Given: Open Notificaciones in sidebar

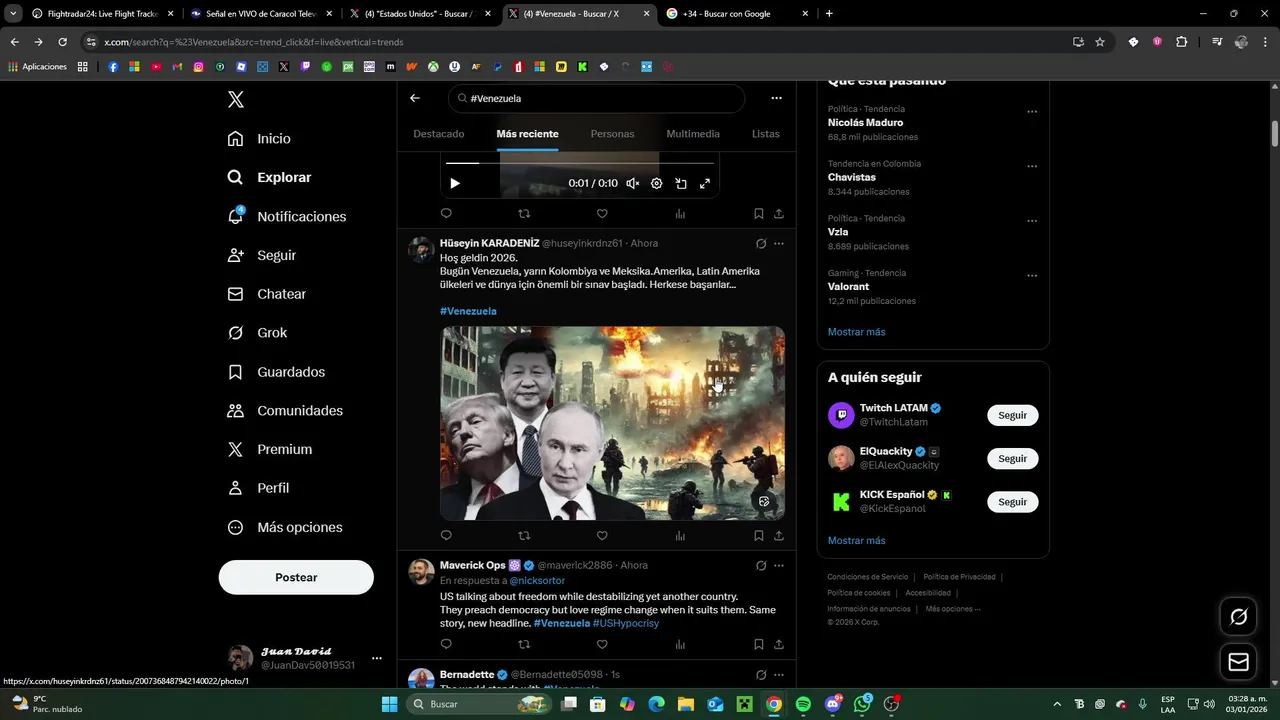Looking at the screenshot, I should tap(286, 216).
